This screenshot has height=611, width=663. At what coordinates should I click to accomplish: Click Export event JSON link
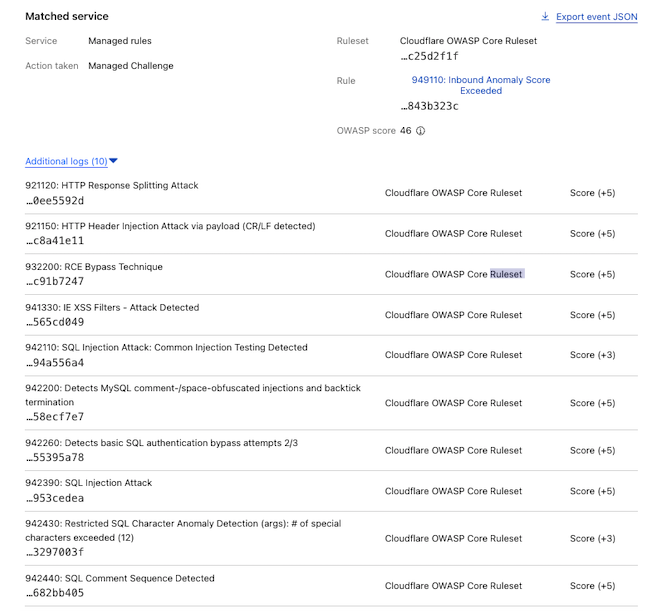tap(597, 17)
